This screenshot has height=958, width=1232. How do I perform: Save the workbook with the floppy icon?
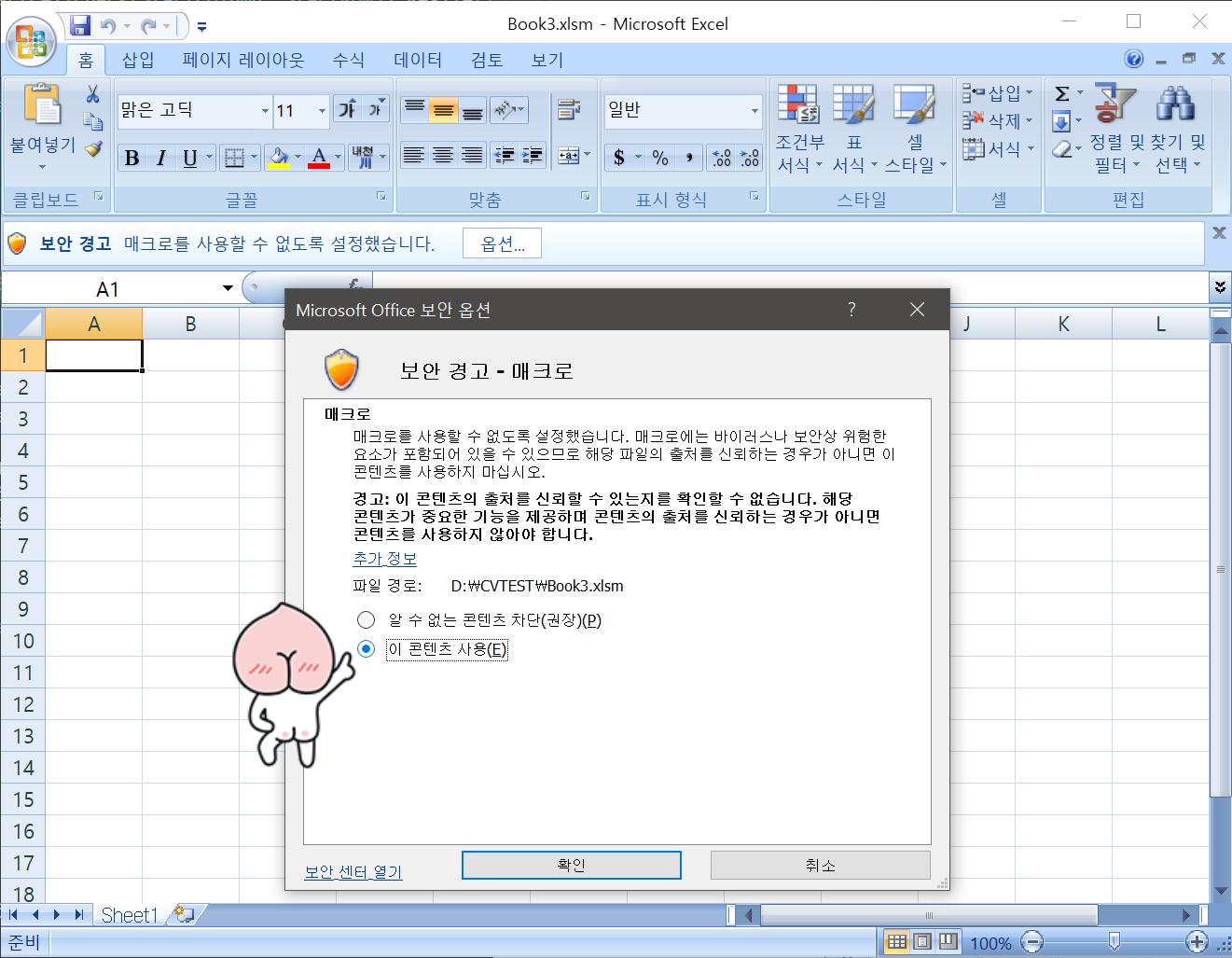point(80,26)
